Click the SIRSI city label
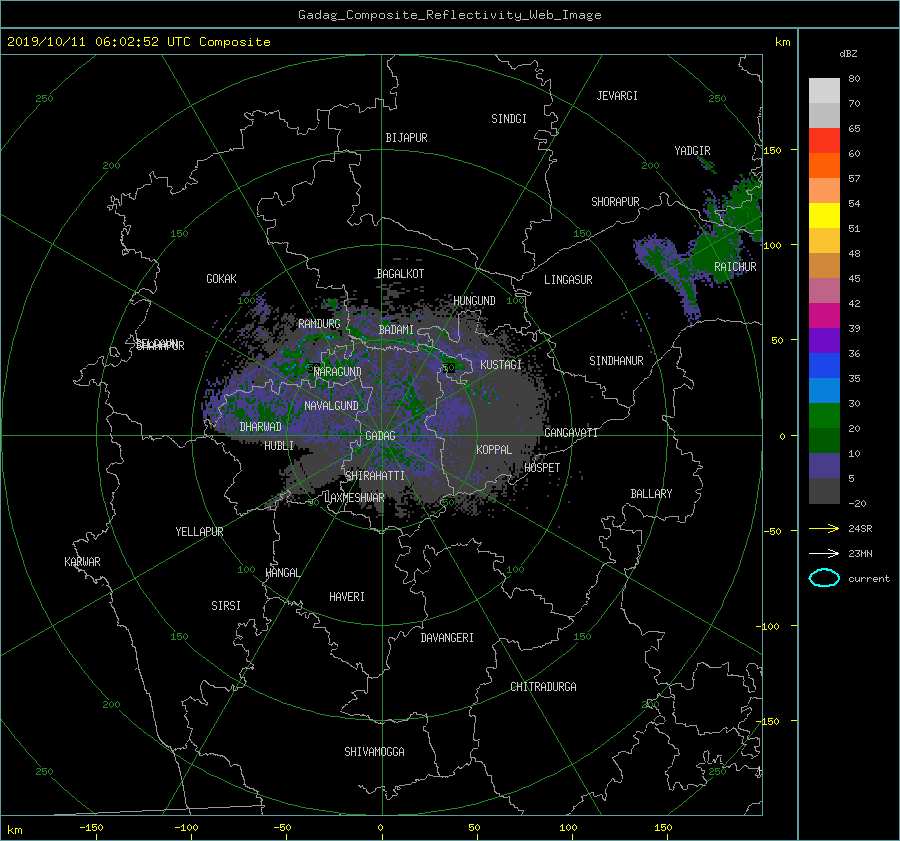900x841 pixels. point(226,606)
